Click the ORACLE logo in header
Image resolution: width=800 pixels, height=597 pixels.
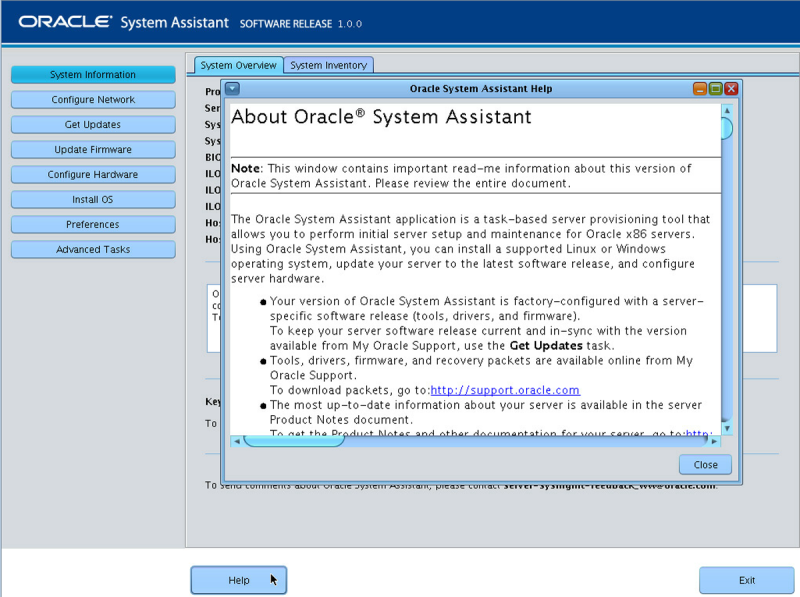pyautogui.click(x=65, y=22)
